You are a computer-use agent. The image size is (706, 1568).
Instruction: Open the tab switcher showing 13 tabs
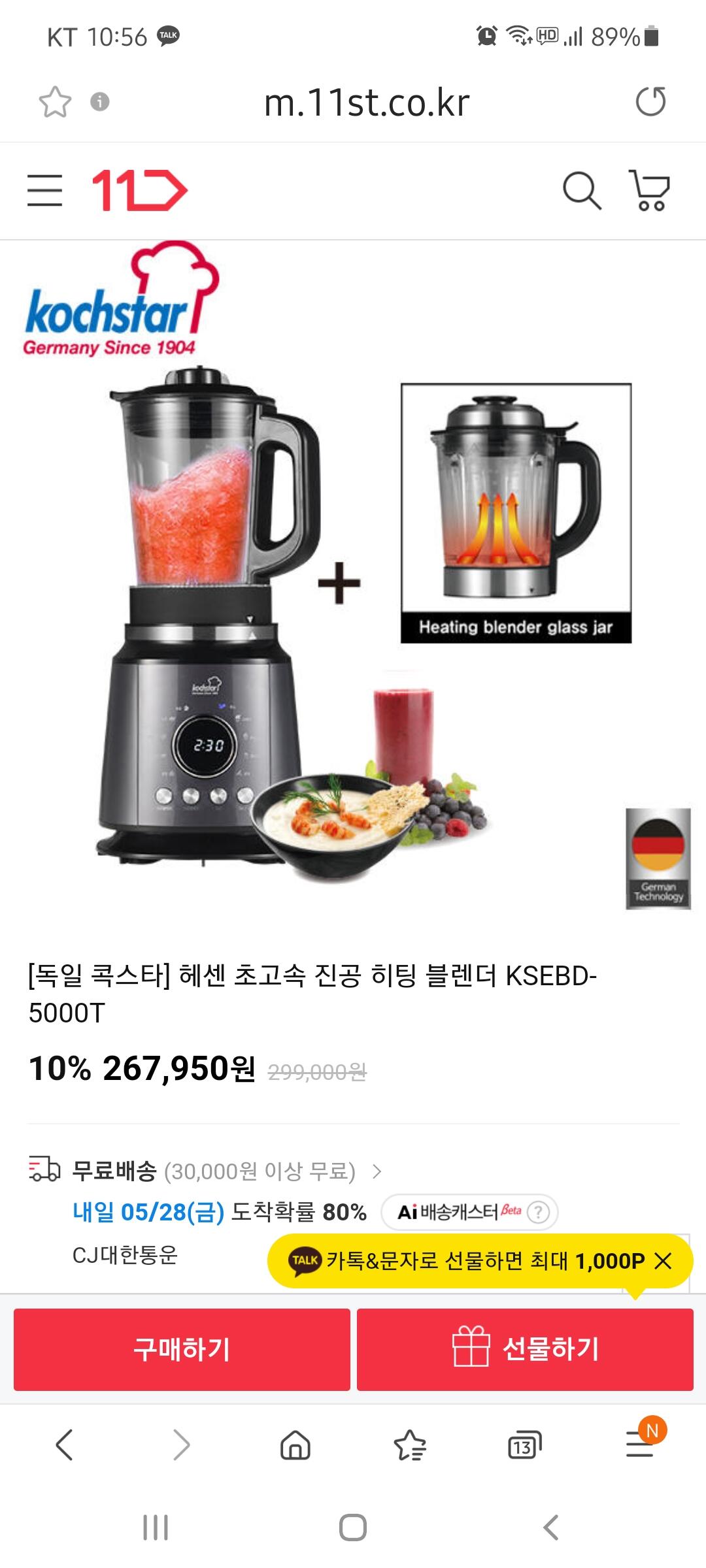click(x=524, y=1446)
